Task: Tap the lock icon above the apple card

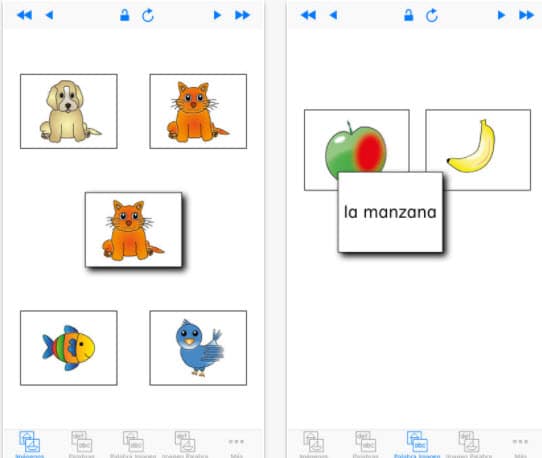Action: pyautogui.click(x=409, y=15)
